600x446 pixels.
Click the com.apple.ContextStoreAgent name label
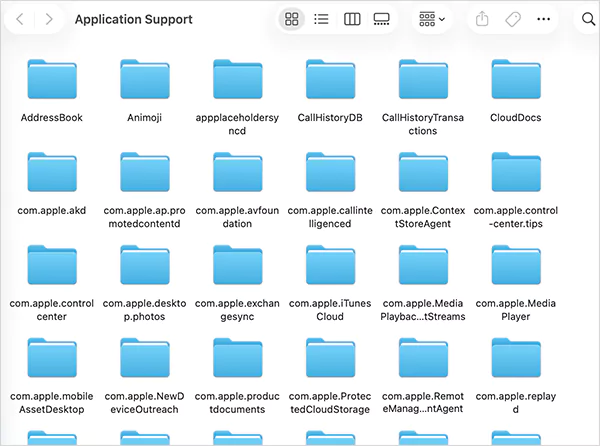(423, 217)
